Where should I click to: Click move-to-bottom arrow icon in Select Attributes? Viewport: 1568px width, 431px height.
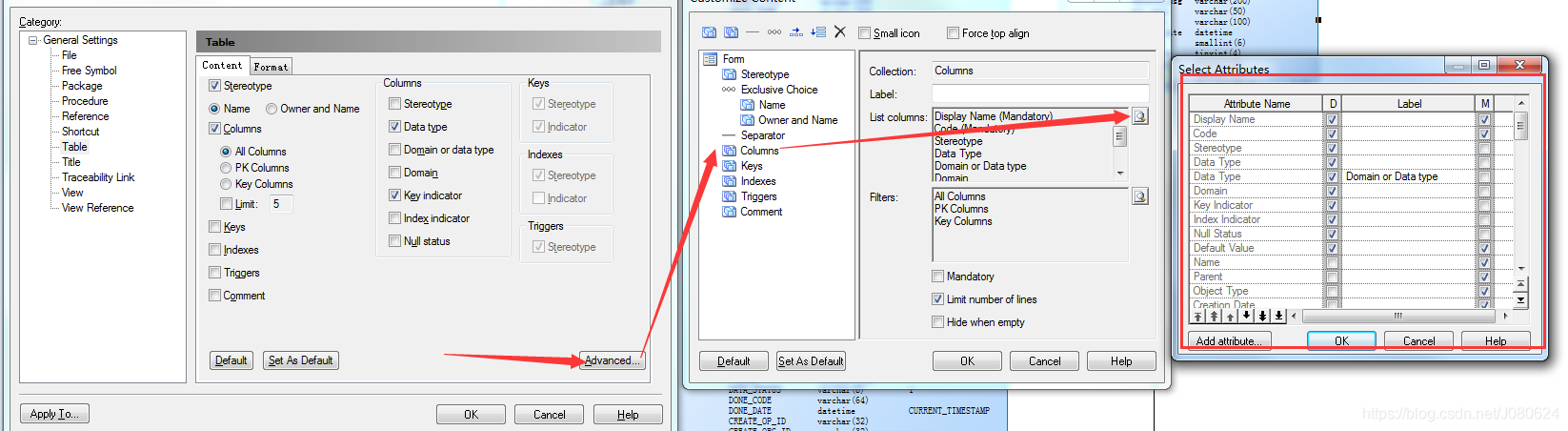pyautogui.click(x=1278, y=316)
